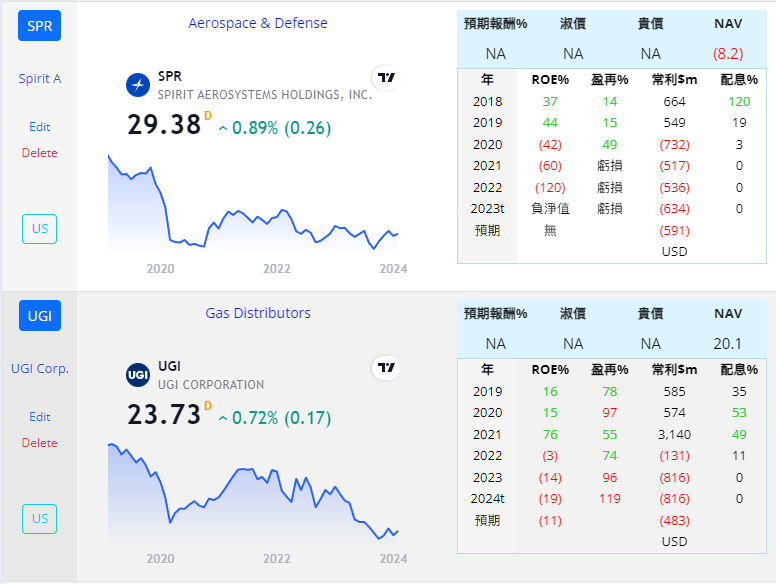Click the SPR table ROE% column header
This screenshot has height=584, width=776.
550,80
